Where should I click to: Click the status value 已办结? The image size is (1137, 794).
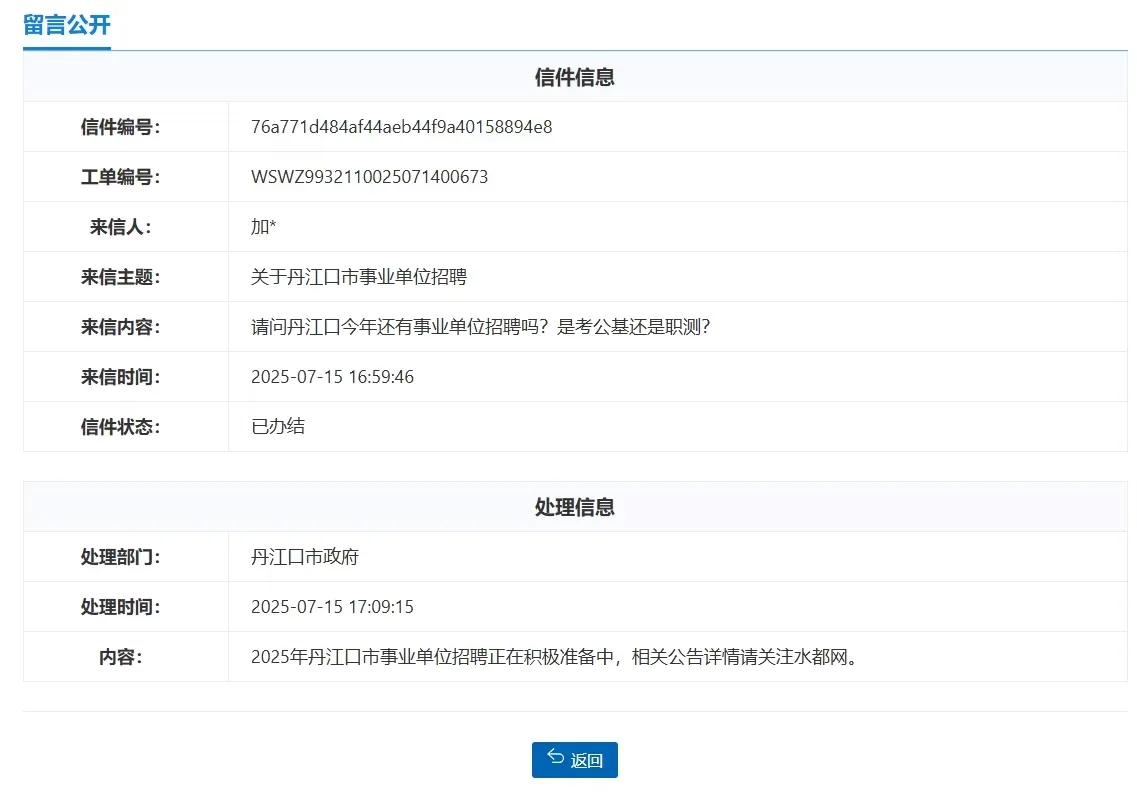click(278, 426)
